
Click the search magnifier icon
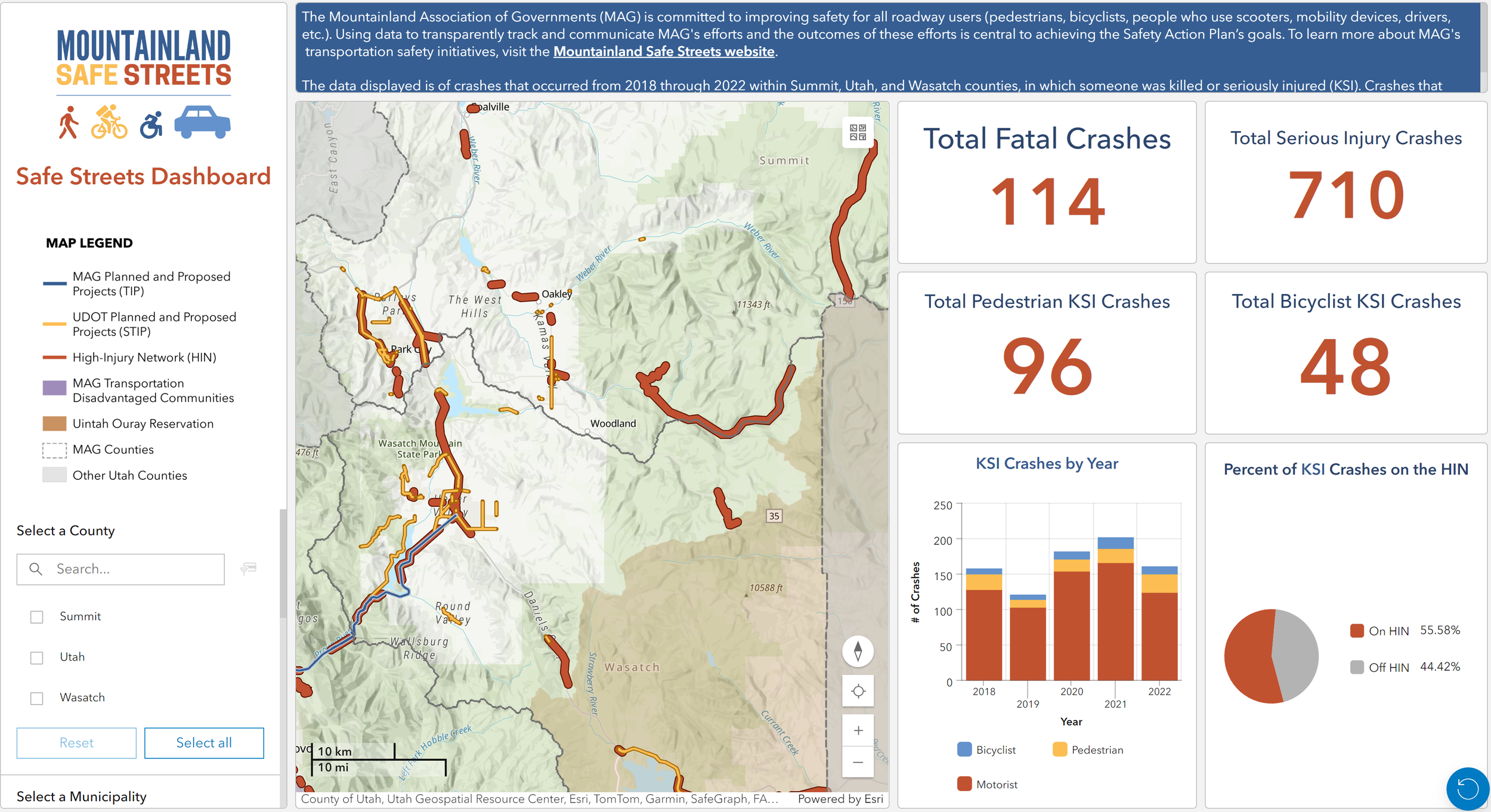(x=36, y=569)
